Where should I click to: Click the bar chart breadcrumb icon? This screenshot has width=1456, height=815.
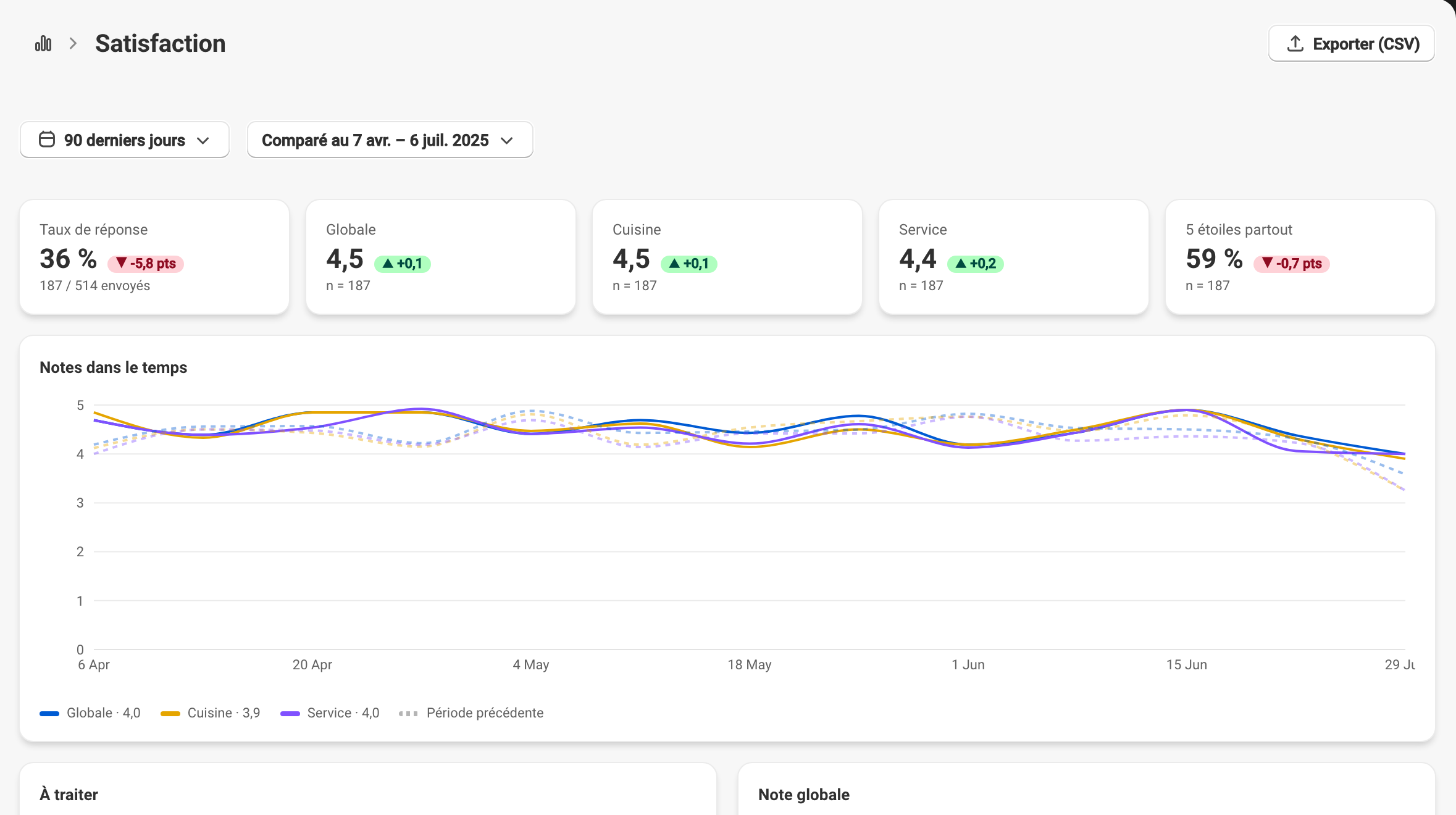pos(43,44)
